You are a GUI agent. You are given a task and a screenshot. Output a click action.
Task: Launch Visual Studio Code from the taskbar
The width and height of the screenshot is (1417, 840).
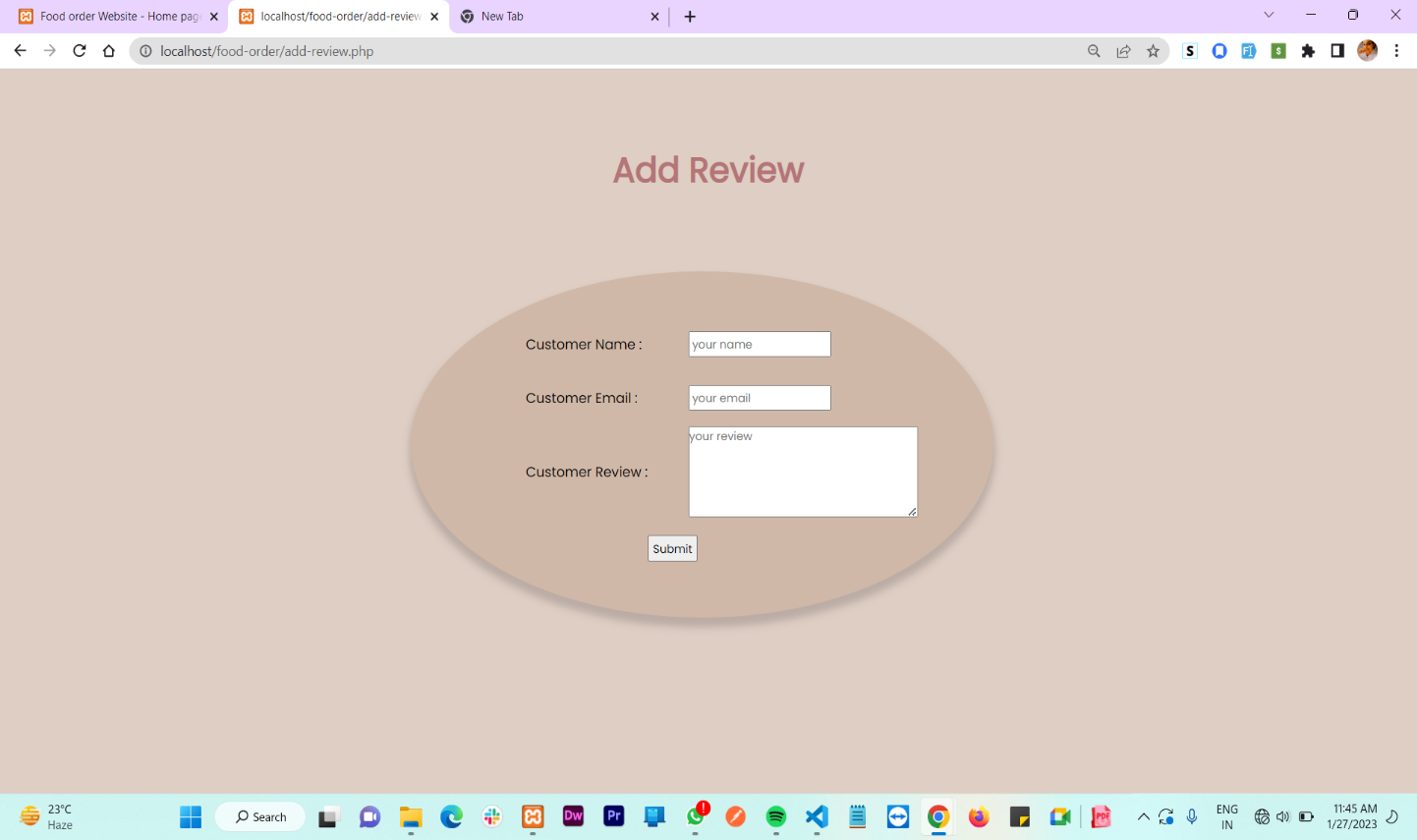tap(816, 816)
